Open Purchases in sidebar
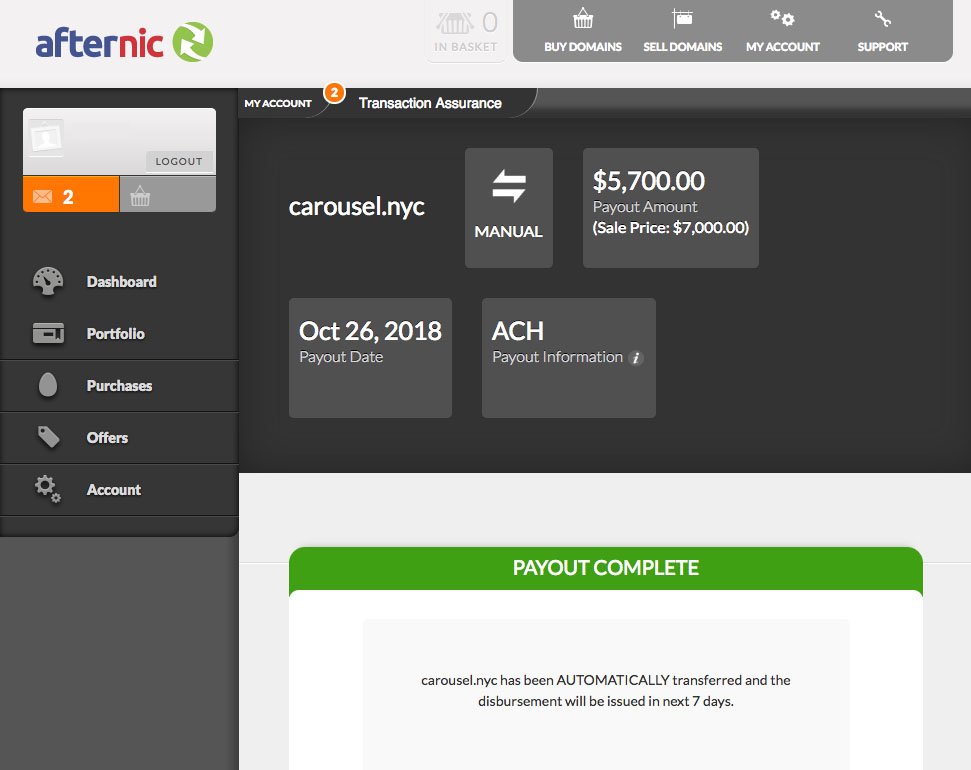Viewport: 971px width, 770px height. tap(120, 386)
